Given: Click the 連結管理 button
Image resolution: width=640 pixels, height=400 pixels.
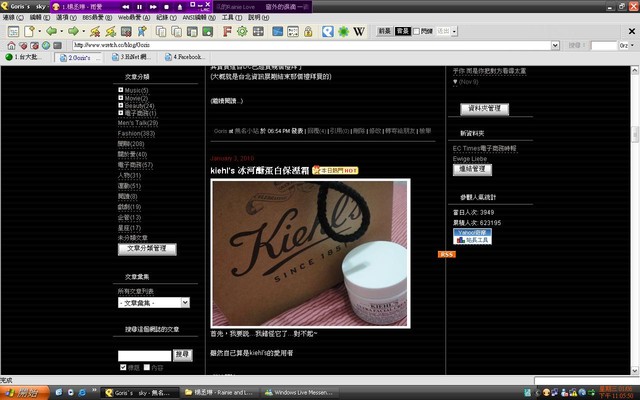Looking at the screenshot, I should pyautogui.click(x=472, y=169).
